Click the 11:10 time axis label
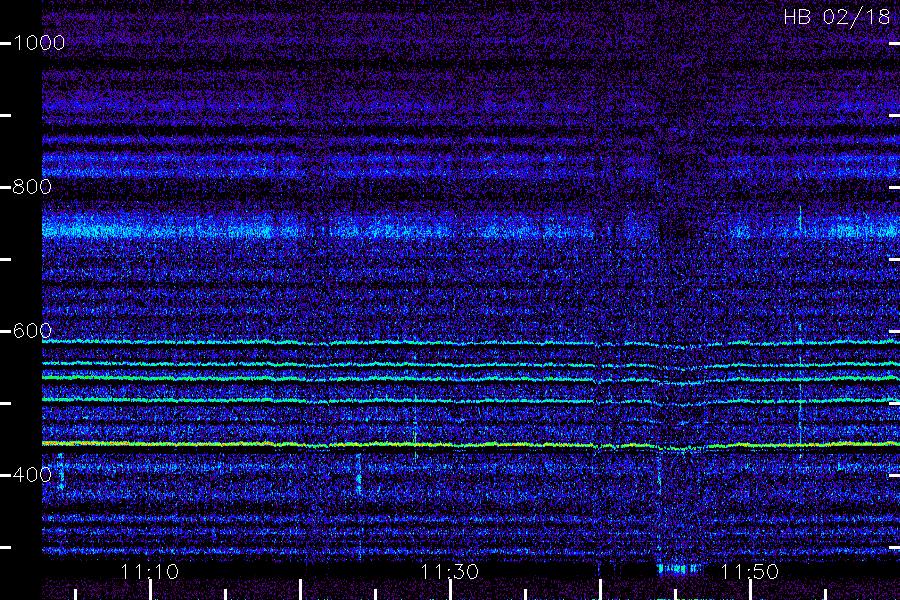900x600 pixels. click(x=150, y=572)
